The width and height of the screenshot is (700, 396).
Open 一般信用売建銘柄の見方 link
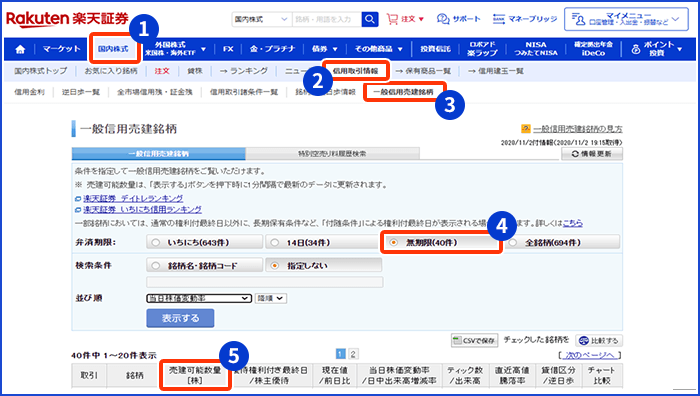click(x=578, y=129)
